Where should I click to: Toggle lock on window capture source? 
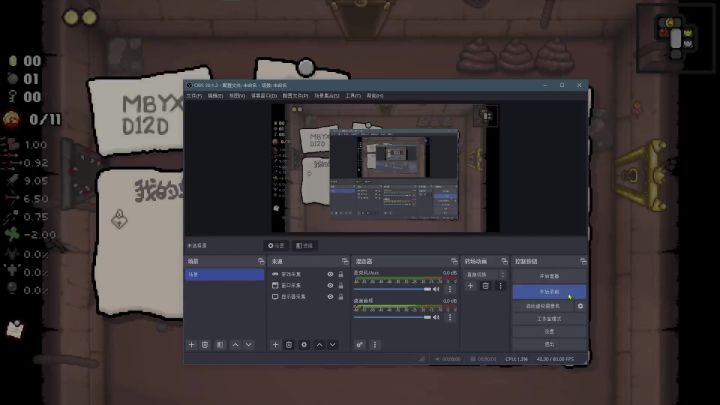pos(341,286)
